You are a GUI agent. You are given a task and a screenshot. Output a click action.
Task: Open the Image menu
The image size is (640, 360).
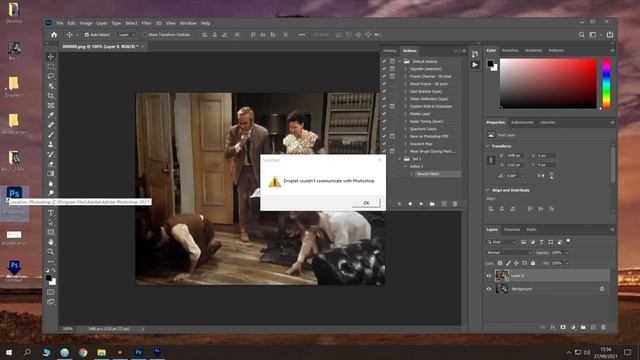coord(86,23)
